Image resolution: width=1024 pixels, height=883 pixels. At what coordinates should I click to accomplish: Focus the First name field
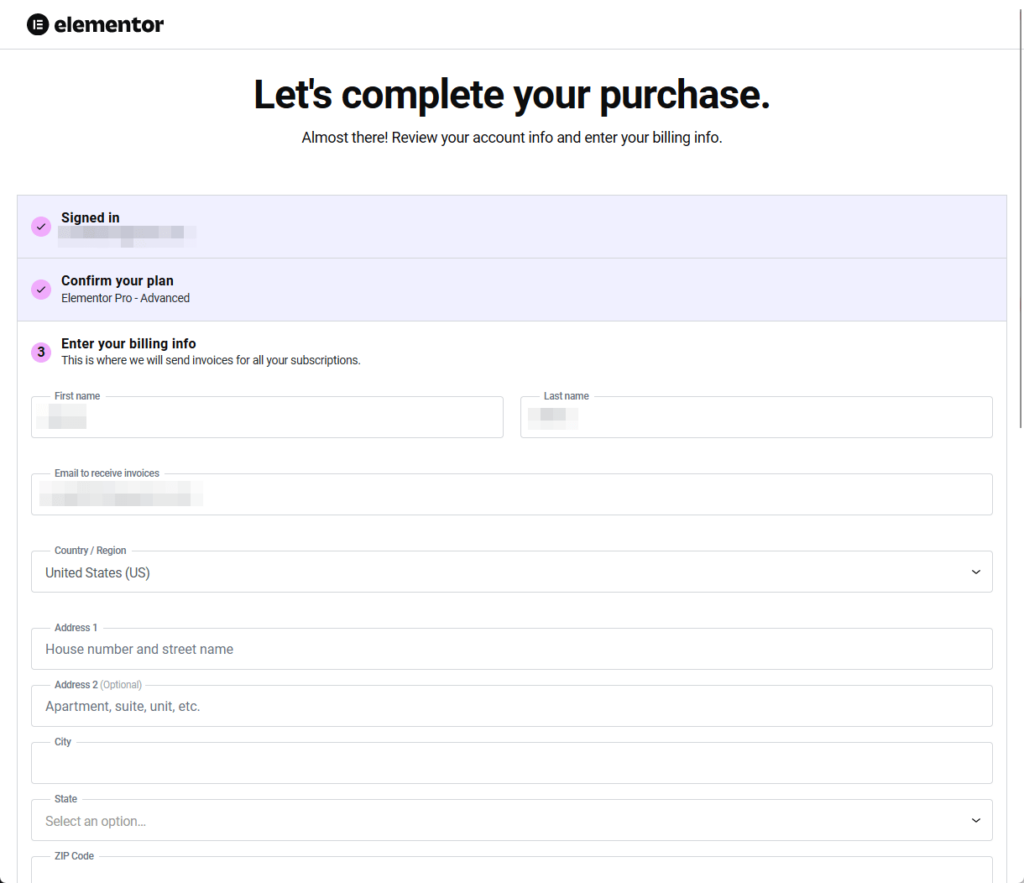[x=267, y=417]
